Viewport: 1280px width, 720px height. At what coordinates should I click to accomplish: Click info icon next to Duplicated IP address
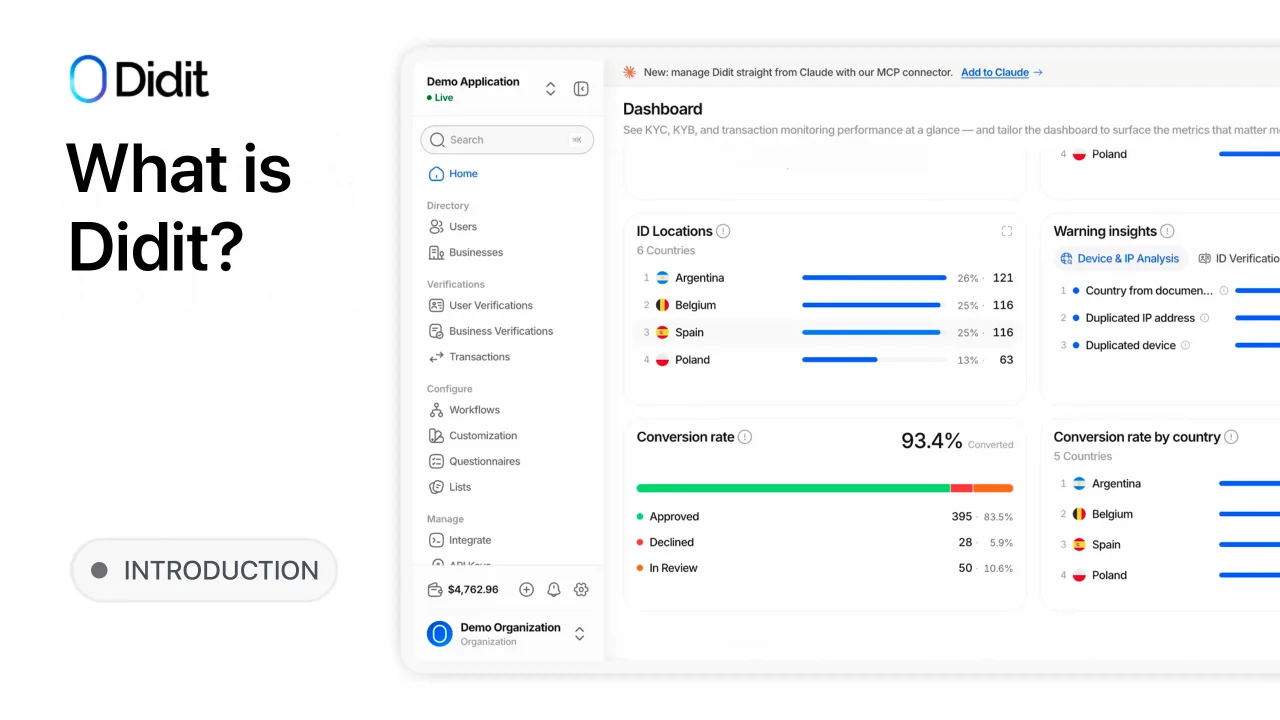point(1204,318)
